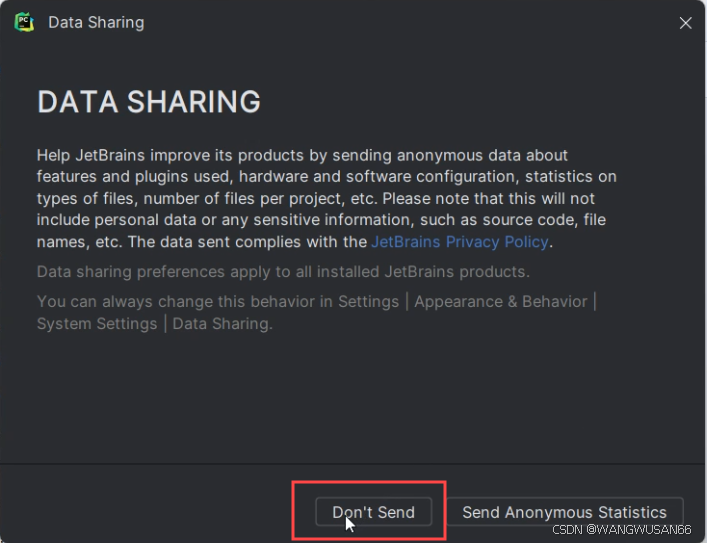Choose Send Anonymous Statistics
707x543 pixels.
564,512
